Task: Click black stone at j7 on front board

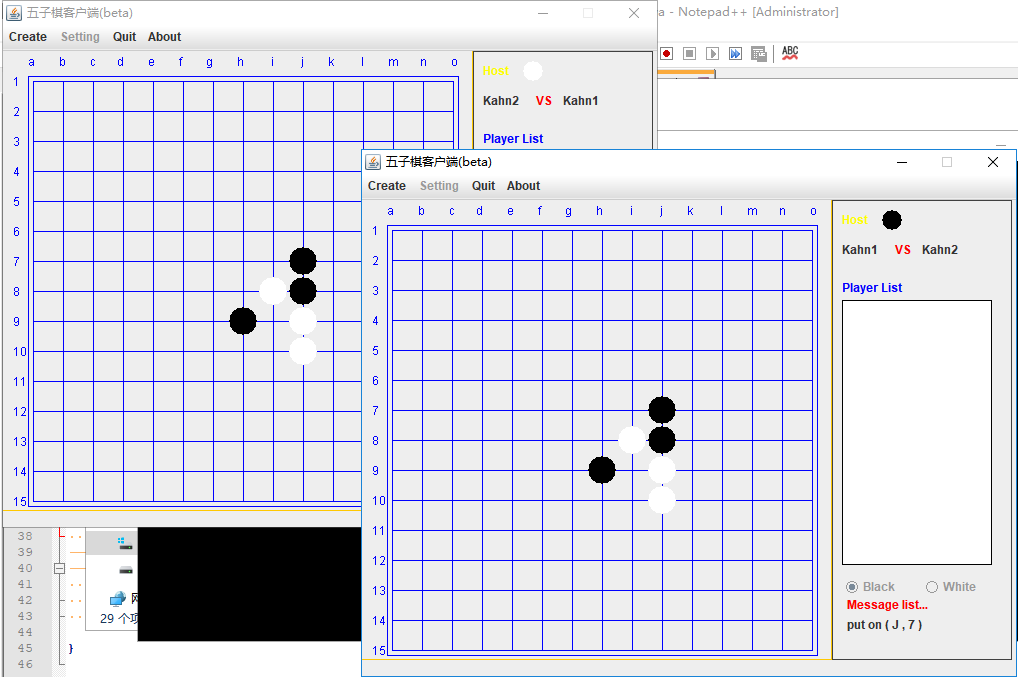Action: [662, 410]
